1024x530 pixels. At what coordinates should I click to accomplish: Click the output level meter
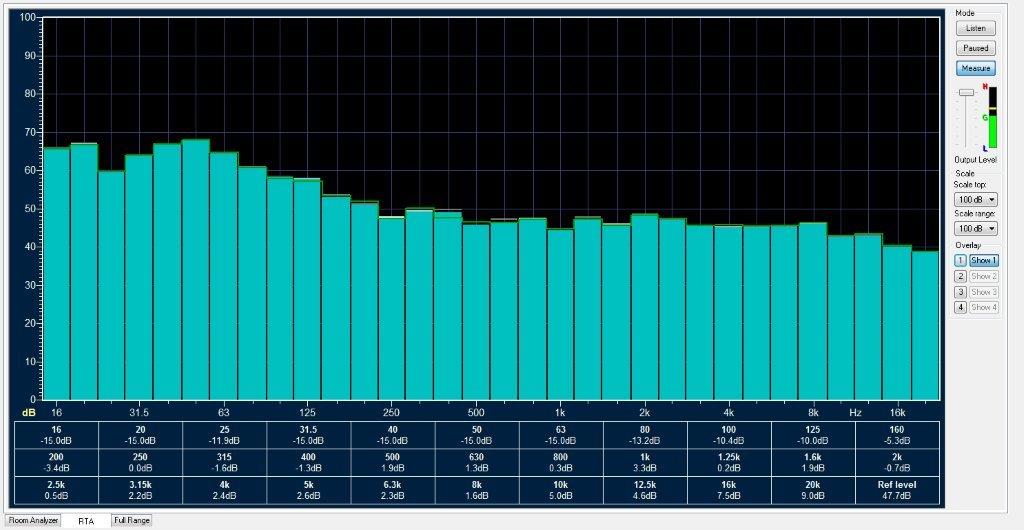pos(992,118)
